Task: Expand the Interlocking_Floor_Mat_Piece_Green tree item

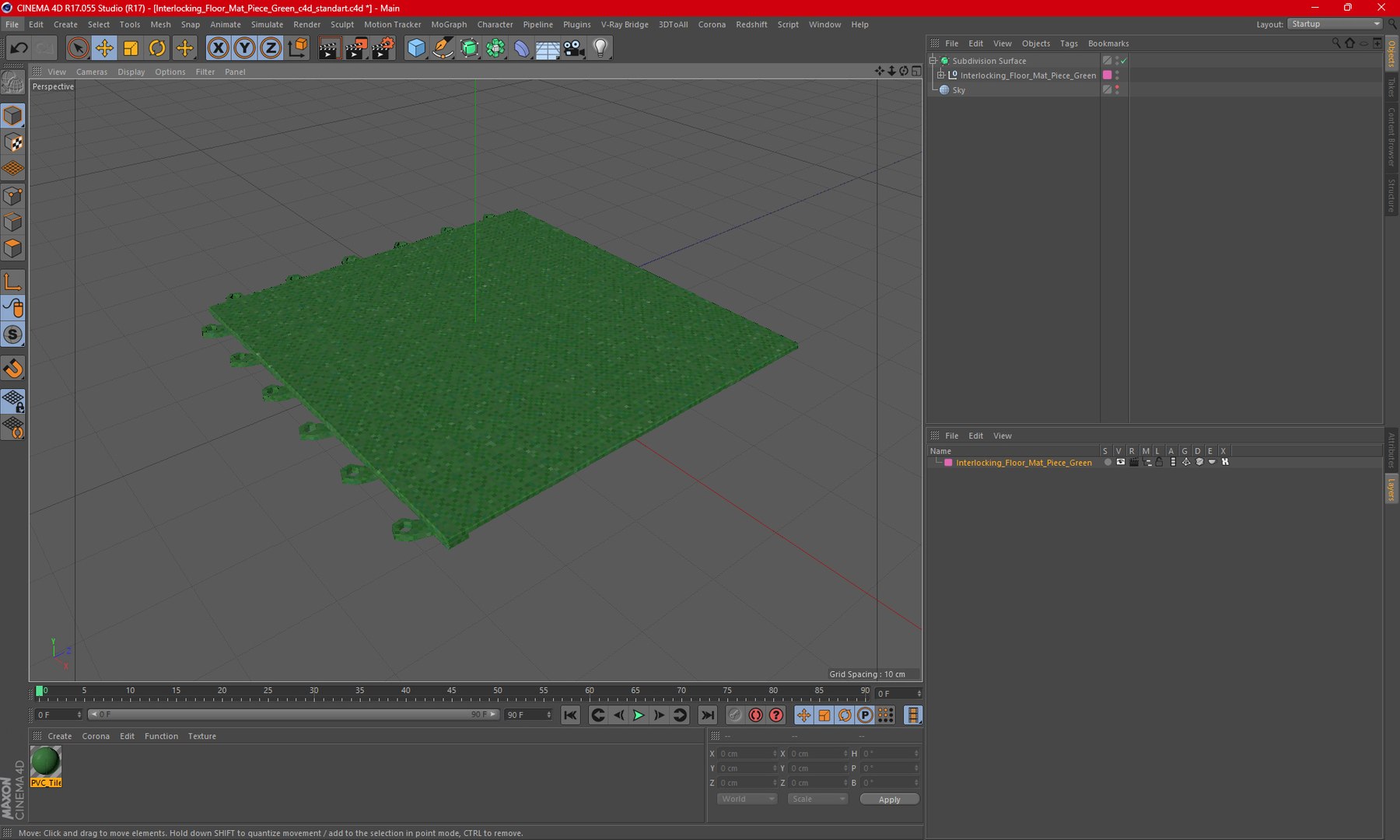Action: [x=941, y=75]
